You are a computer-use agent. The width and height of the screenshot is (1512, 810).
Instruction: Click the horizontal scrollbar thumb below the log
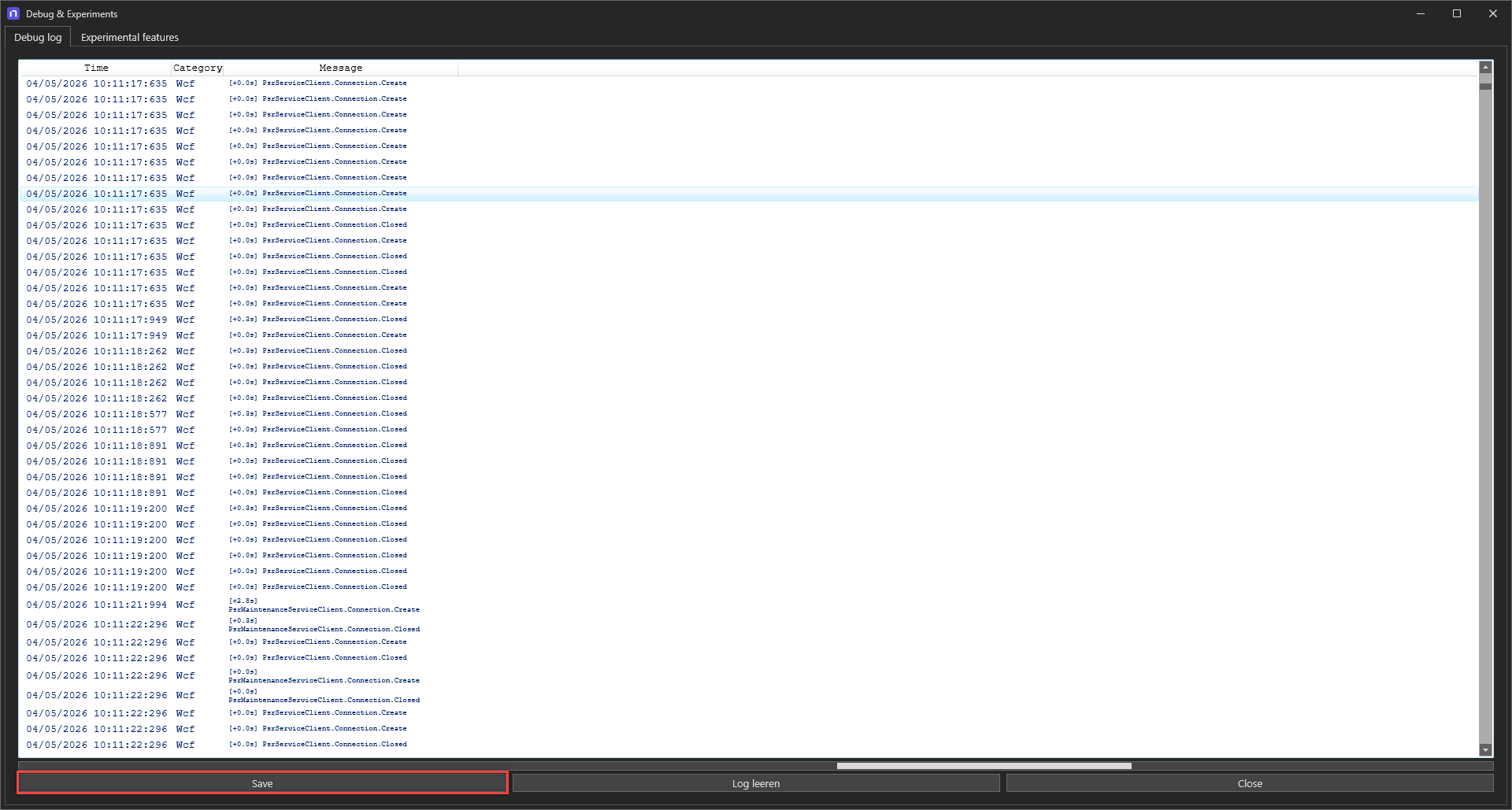[984, 766]
